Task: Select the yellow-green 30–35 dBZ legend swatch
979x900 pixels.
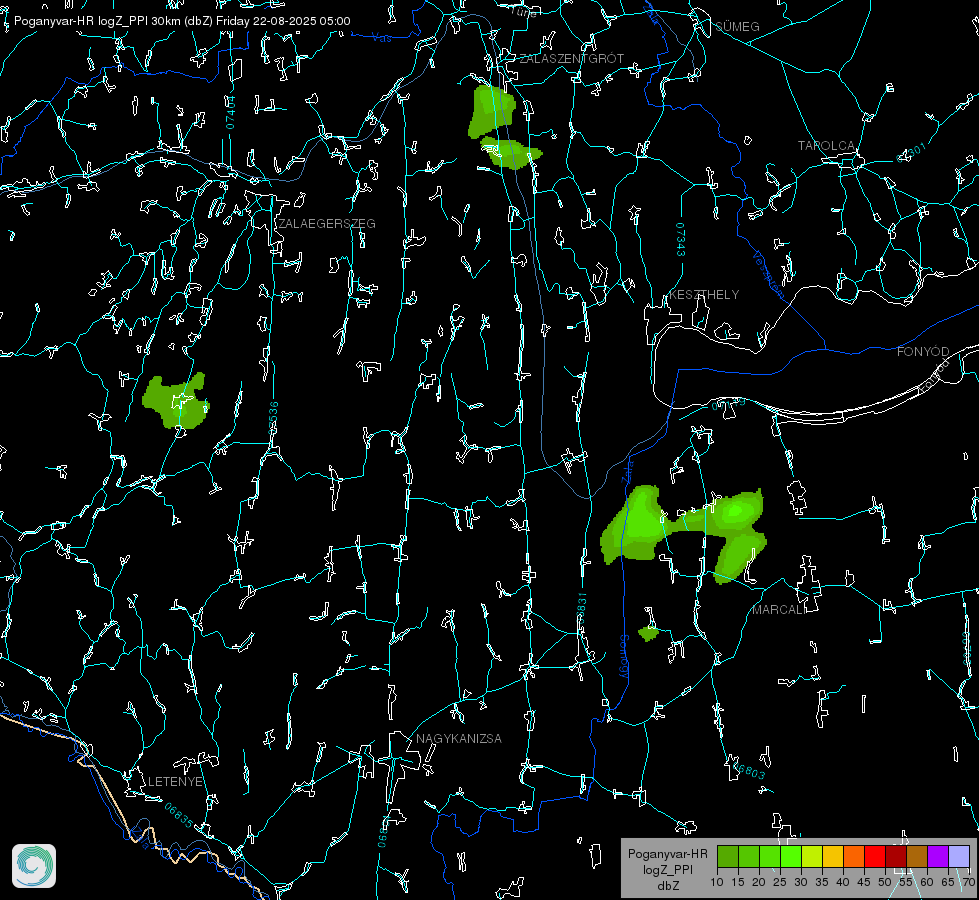Action: pyautogui.click(x=812, y=857)
